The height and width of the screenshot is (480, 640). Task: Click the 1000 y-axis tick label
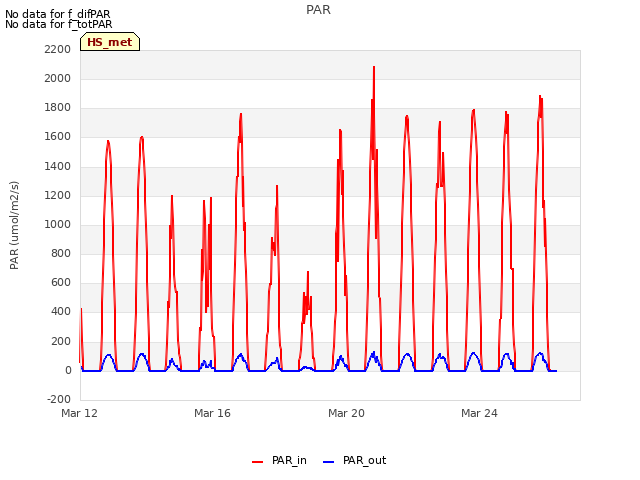pyautogui.click(x=58, y=224)
